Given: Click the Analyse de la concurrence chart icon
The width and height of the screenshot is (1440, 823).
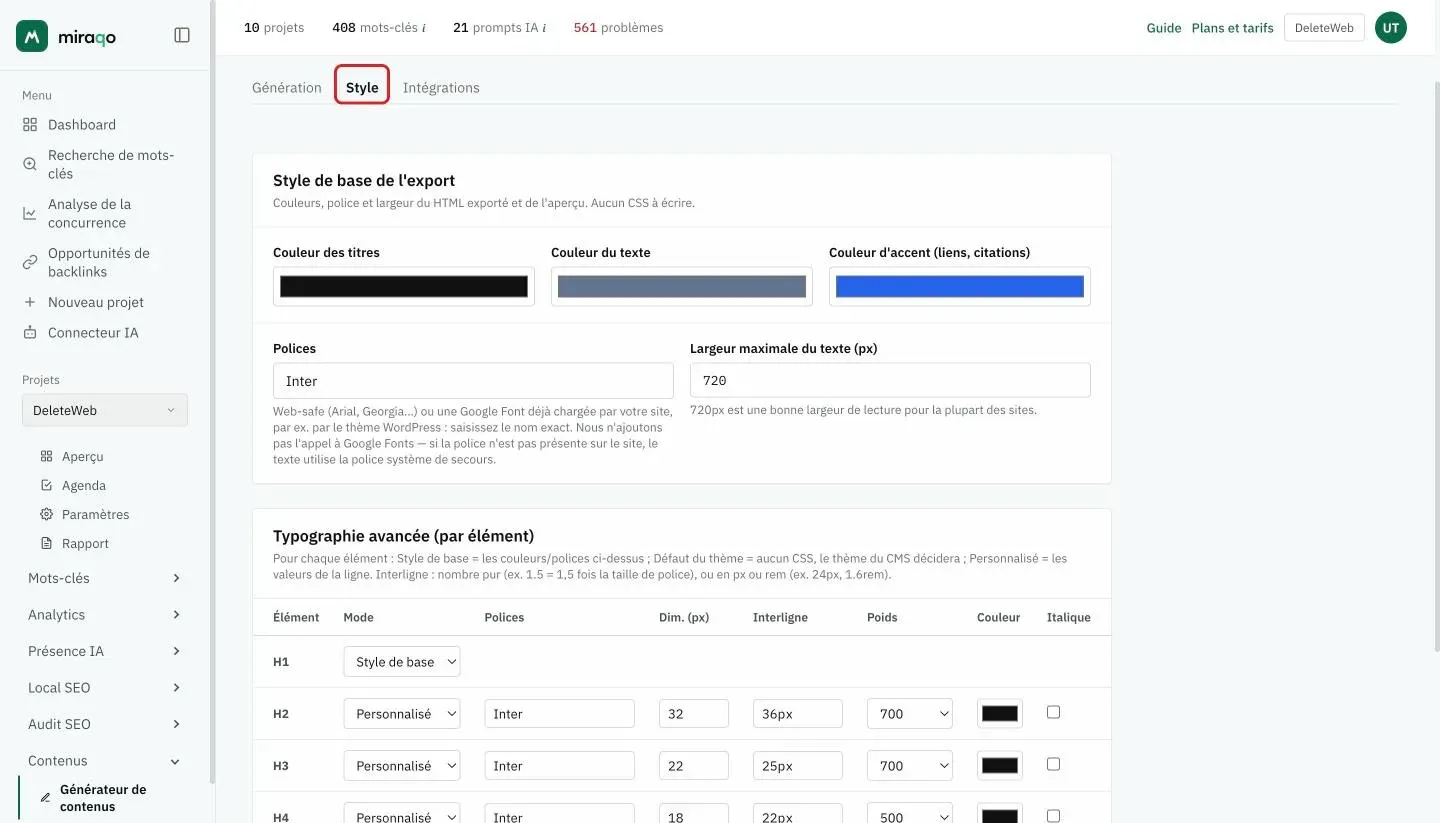Looking at the screenshot, I should point(30,213).
